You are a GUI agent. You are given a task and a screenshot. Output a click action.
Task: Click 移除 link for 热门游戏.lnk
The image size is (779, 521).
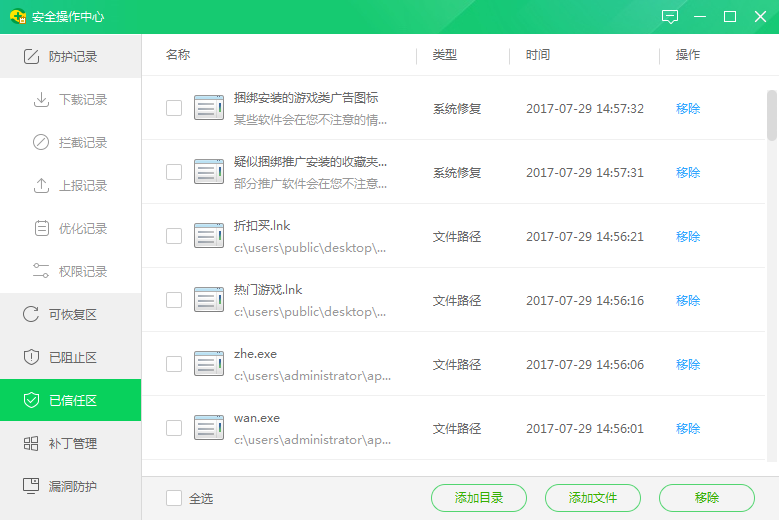(688, 300)
